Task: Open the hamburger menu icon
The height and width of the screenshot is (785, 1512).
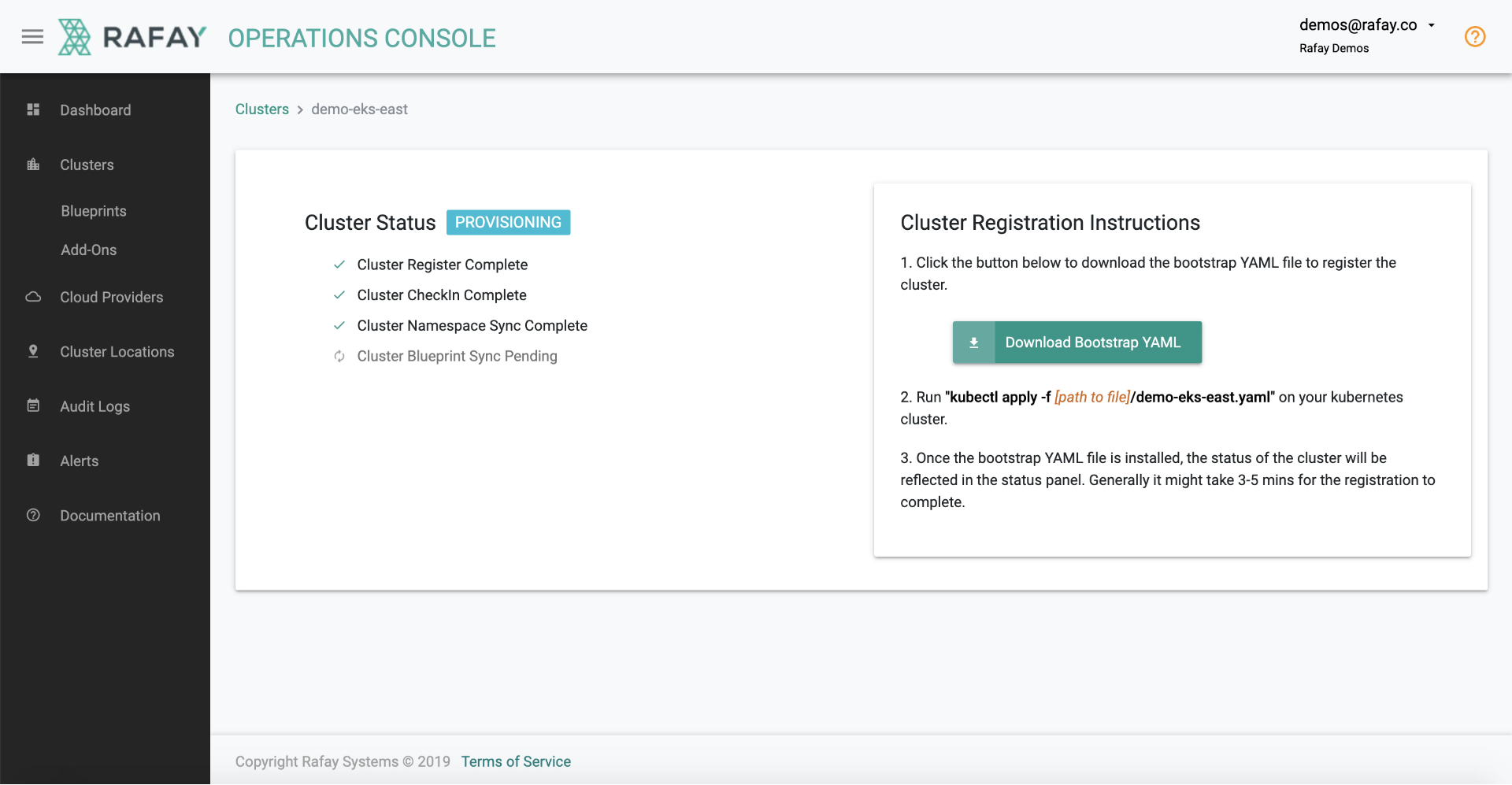Action: point(32,37)
